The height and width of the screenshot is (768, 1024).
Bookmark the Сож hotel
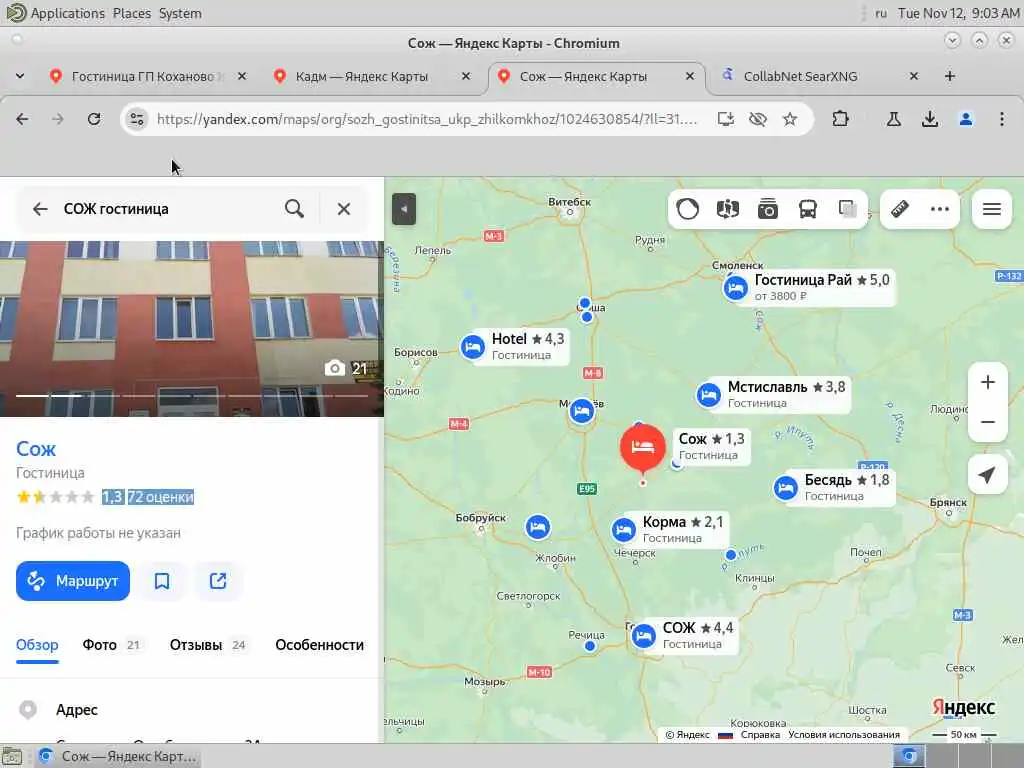(x=162, y=581)
